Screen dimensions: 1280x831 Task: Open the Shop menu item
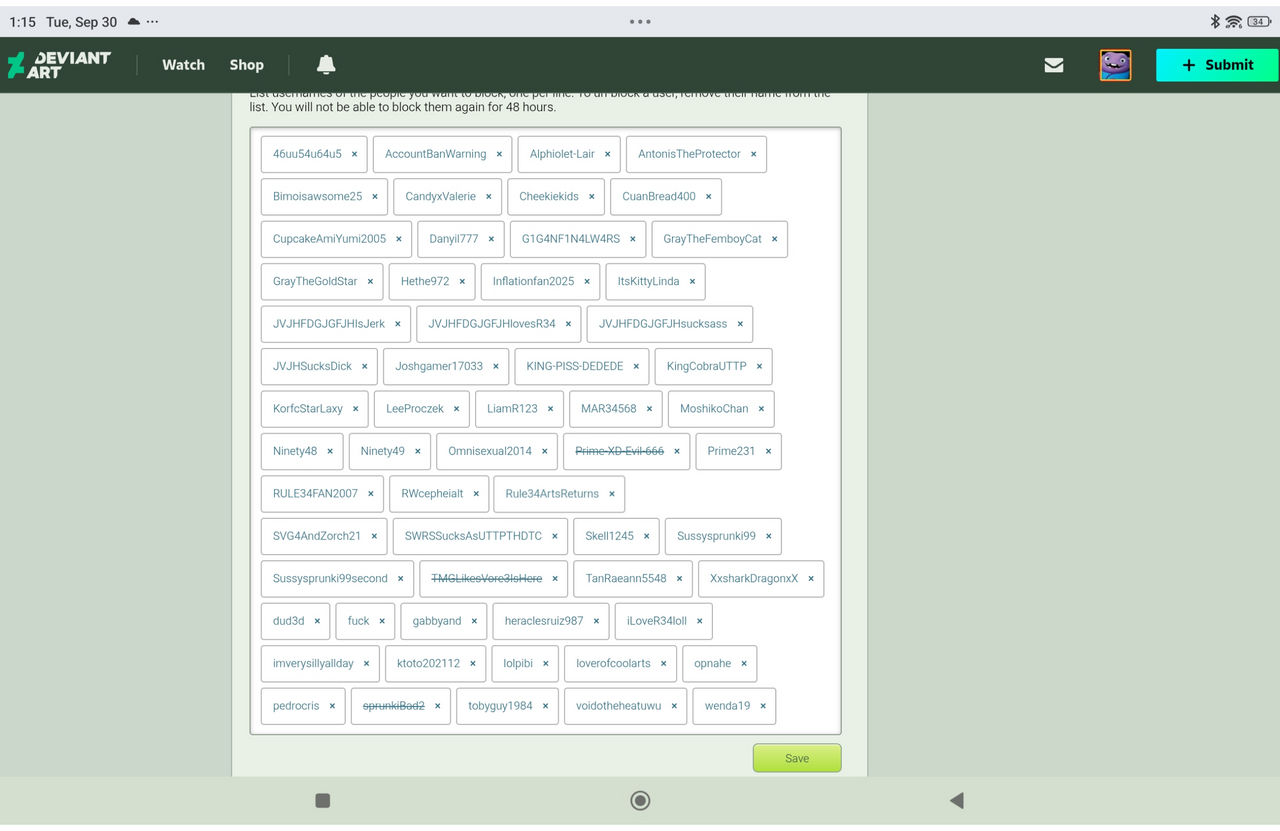point(246,65)
